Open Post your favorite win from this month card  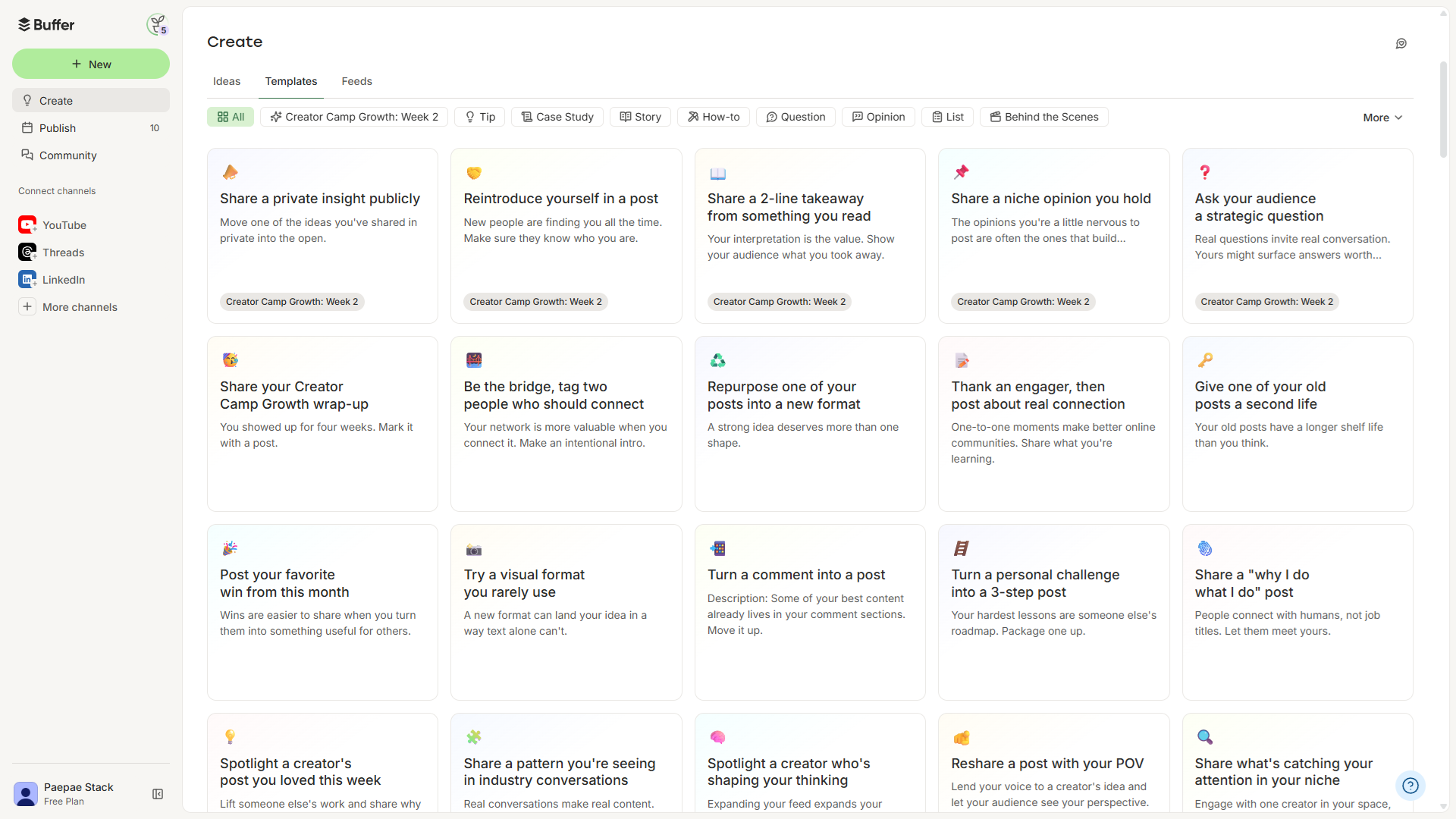pyautogui.click(x=322, y=612)
